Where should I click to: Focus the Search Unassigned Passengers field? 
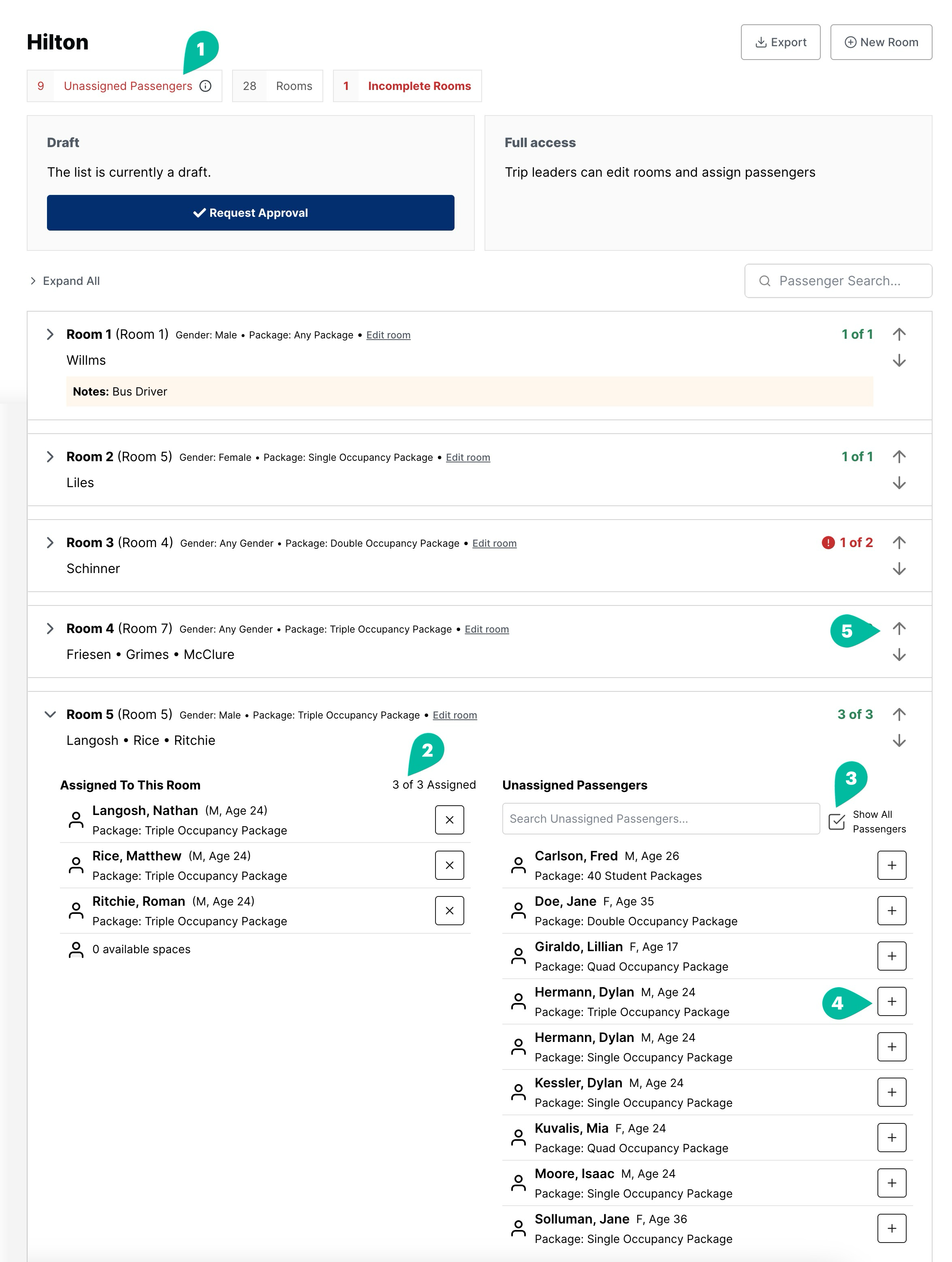tap(660, 819)
